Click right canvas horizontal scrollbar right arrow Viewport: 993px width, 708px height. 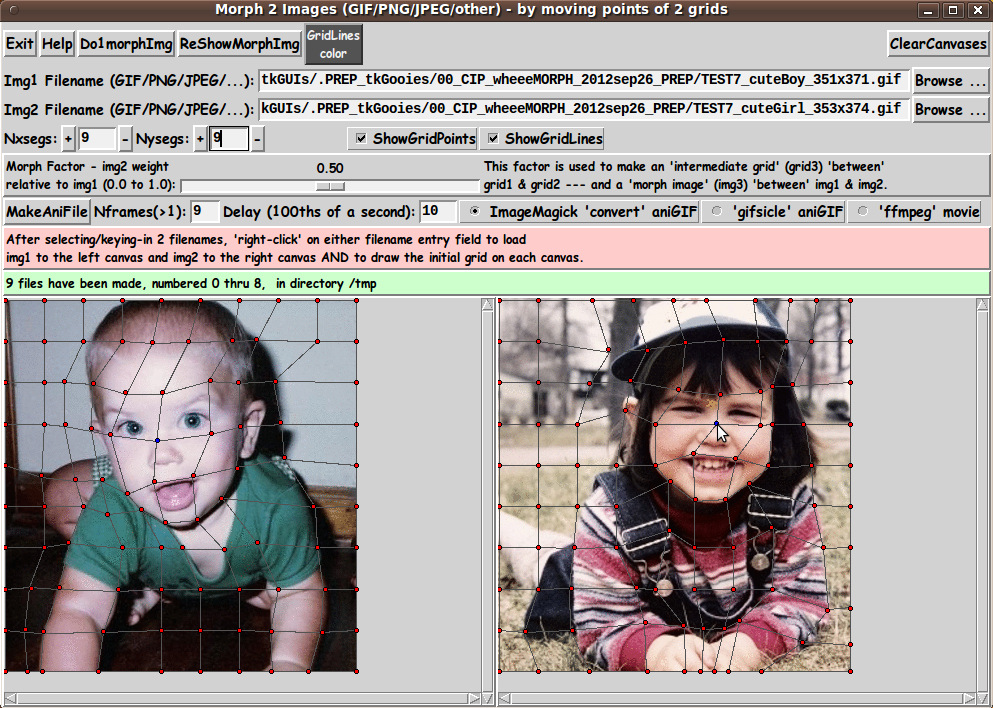970,699
